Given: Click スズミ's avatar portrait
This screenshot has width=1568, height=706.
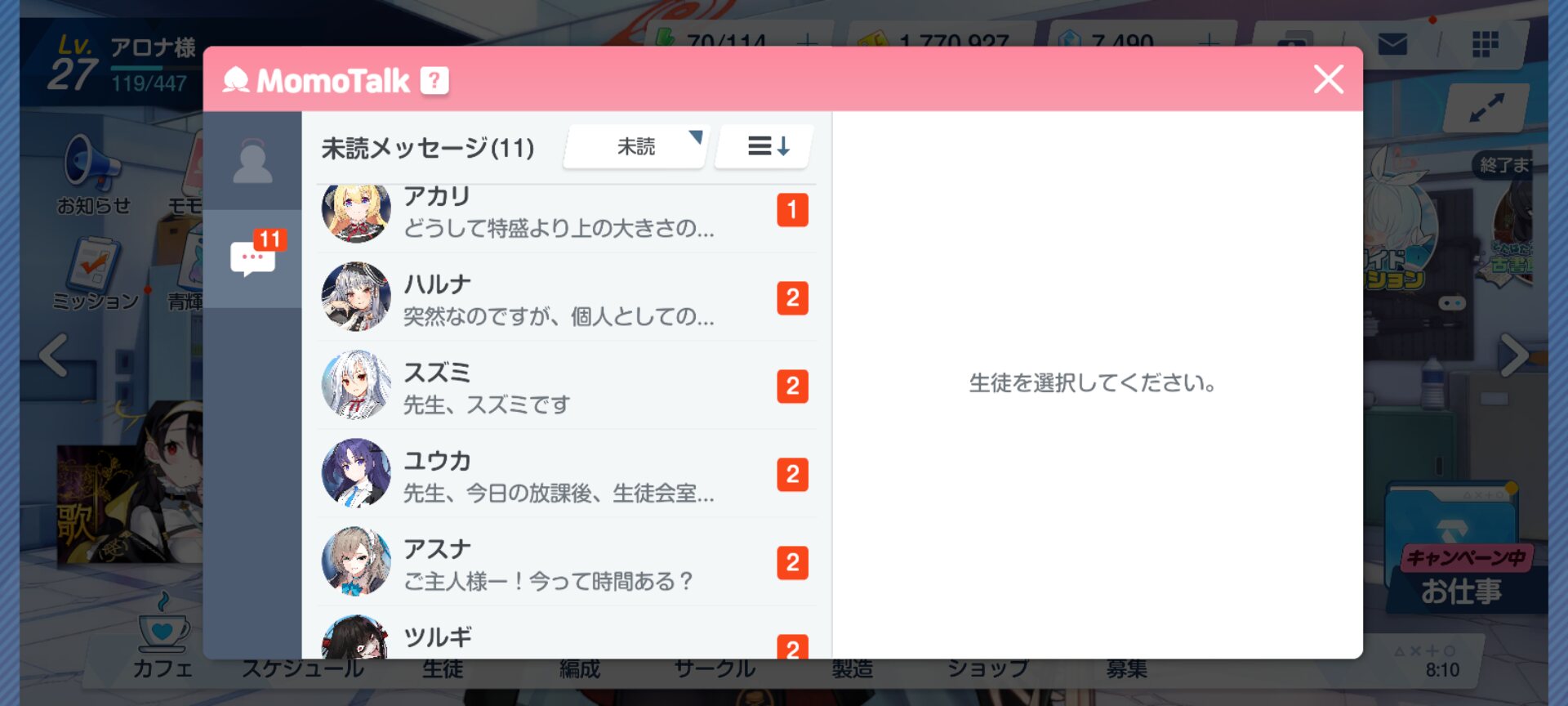Looking at the screenshot, I should 356,385.
